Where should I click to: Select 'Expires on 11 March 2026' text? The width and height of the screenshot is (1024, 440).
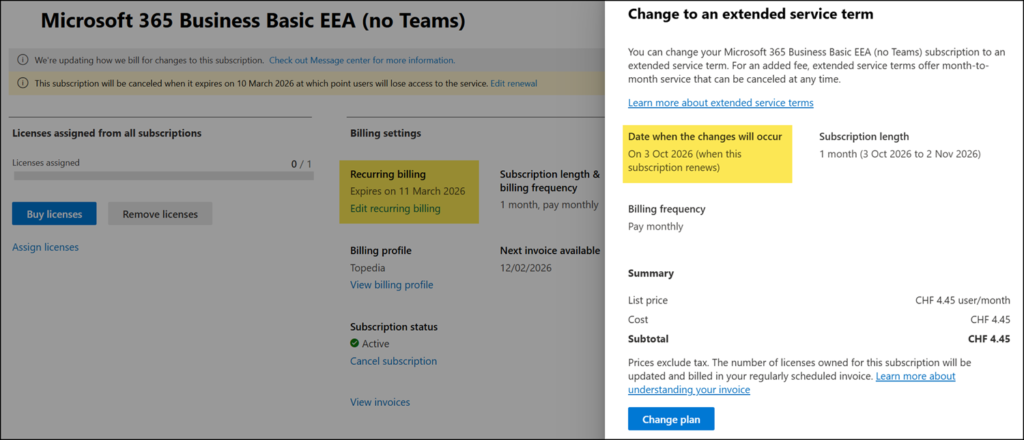point(408,191)
